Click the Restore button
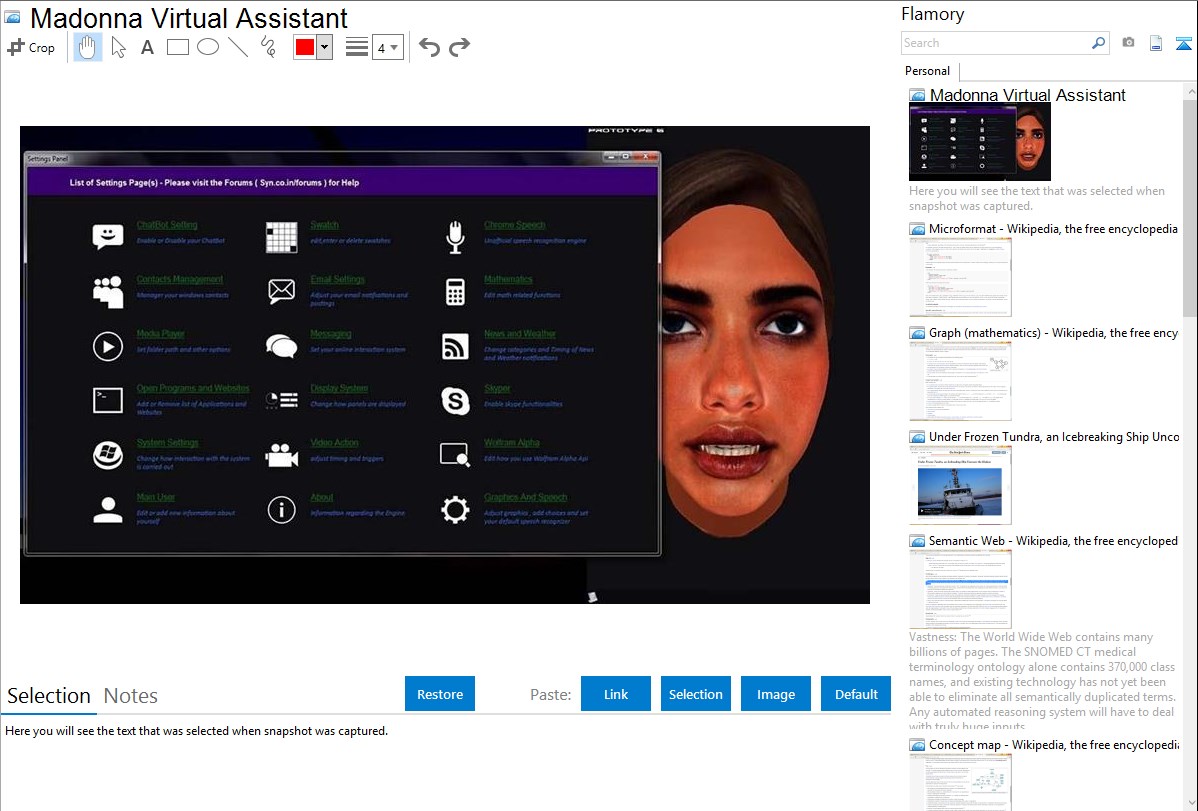Viewport: 1198px width, 811px height. click(x=440, y=694)
